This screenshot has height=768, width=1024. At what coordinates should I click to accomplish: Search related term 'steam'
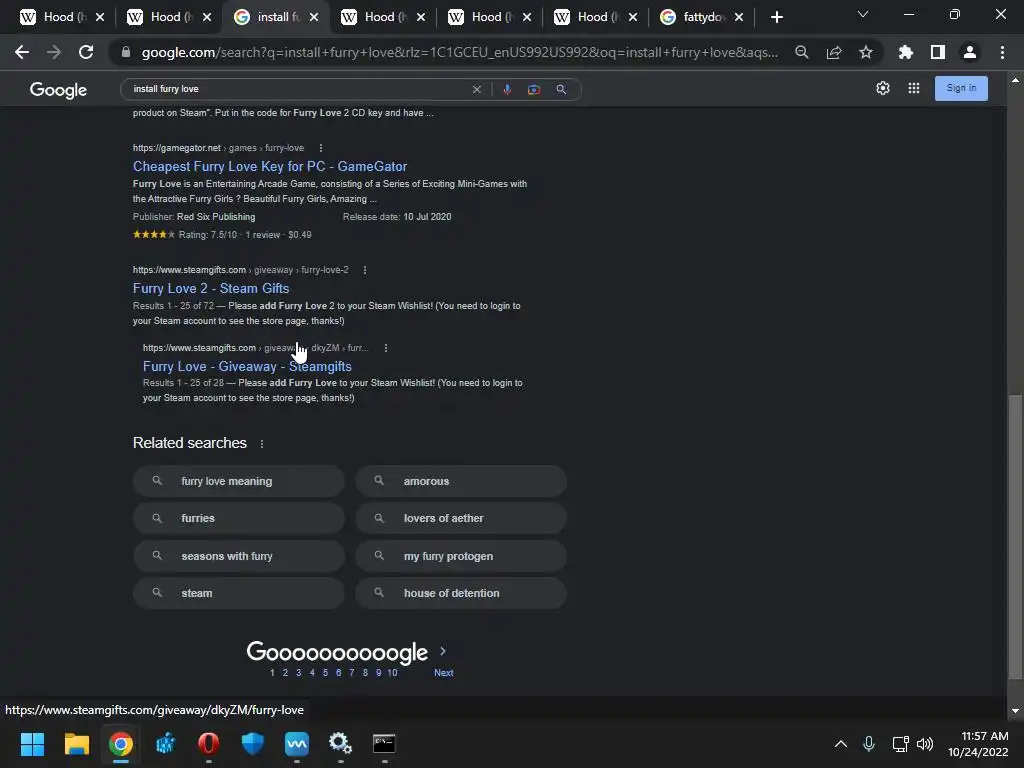click(x=238, y=594)
